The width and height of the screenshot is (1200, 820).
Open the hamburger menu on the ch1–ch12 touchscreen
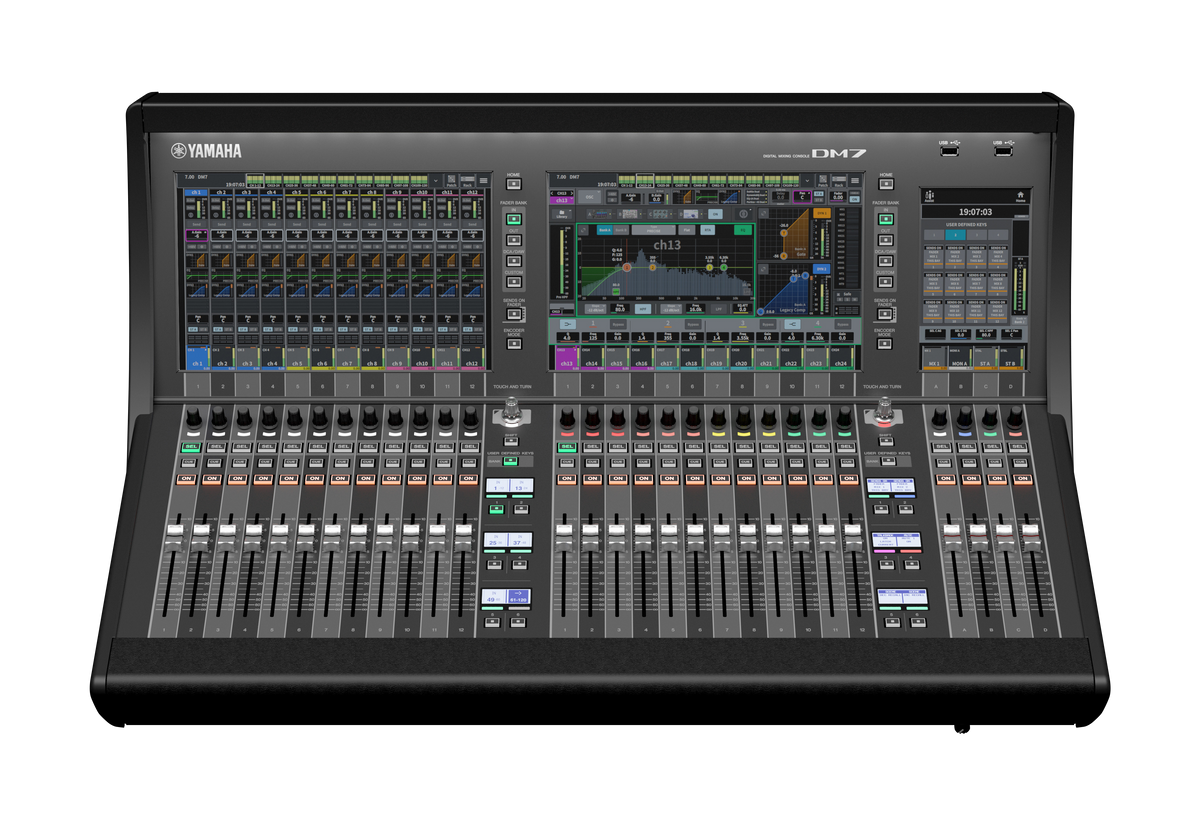point(484,181)
